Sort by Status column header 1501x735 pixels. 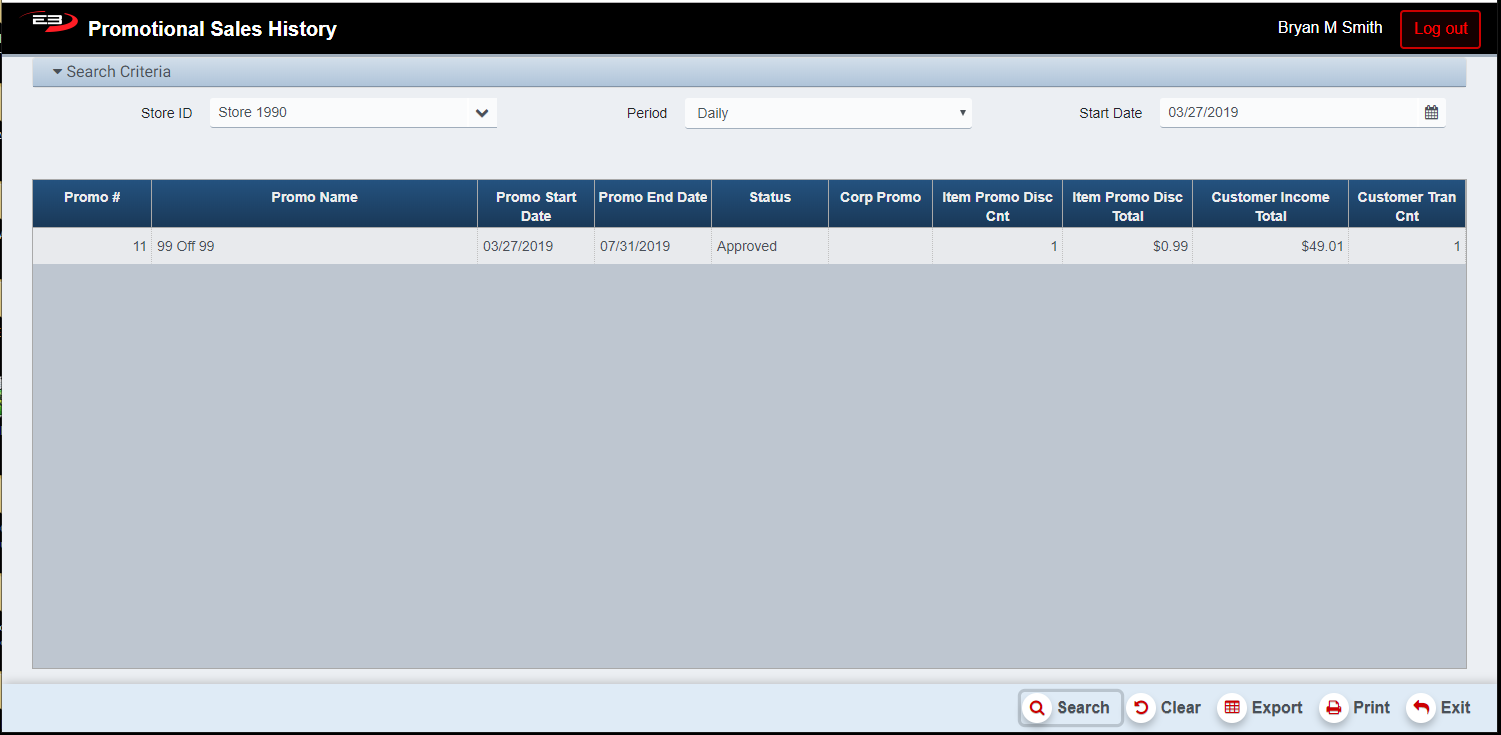pyautogui.click(x=769, y=198)
